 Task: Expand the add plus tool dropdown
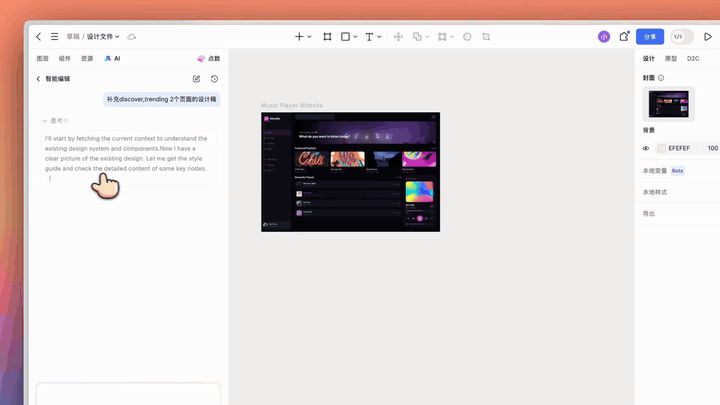[309, 37]
